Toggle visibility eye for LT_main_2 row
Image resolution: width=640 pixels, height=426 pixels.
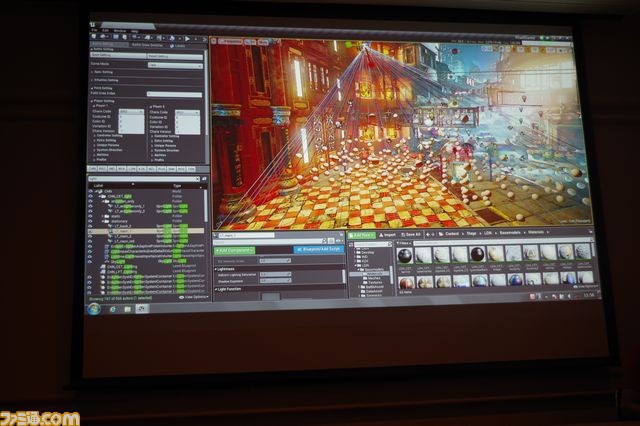click(x=91, y=236)
